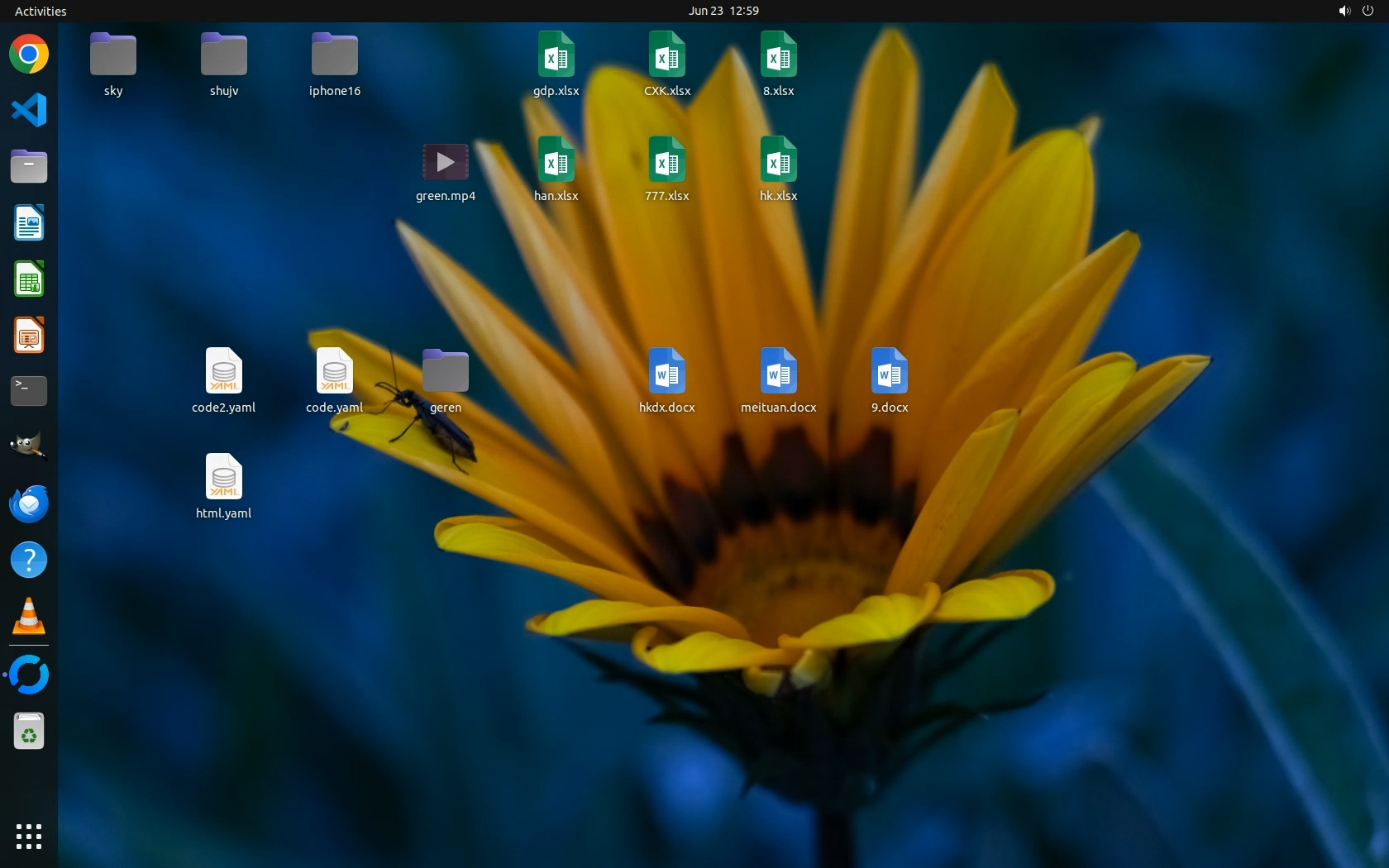Launch LibreOffice Impress from the dock
The width and height of the screenshot is (1389, 868).
[x=29, y=336]
